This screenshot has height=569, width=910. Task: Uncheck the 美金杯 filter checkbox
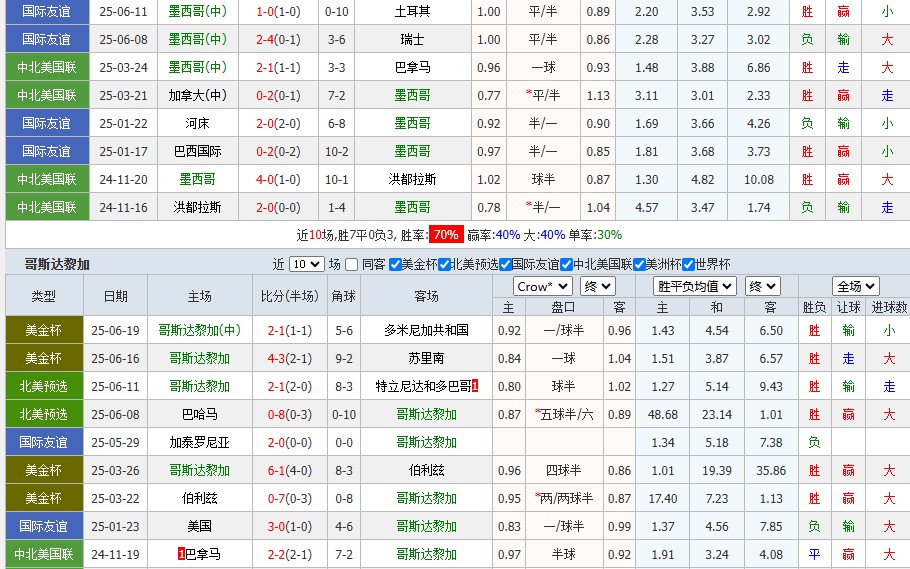395,265
